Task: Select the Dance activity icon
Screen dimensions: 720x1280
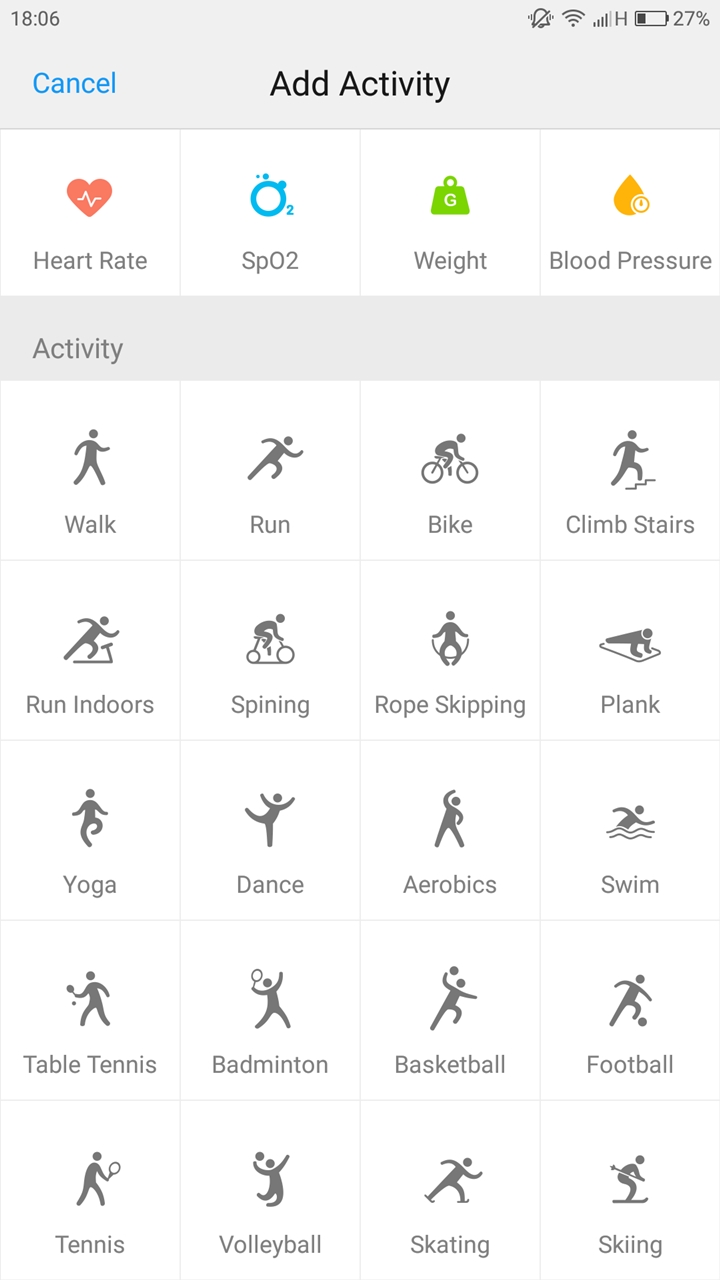Action: coord(270,820)
